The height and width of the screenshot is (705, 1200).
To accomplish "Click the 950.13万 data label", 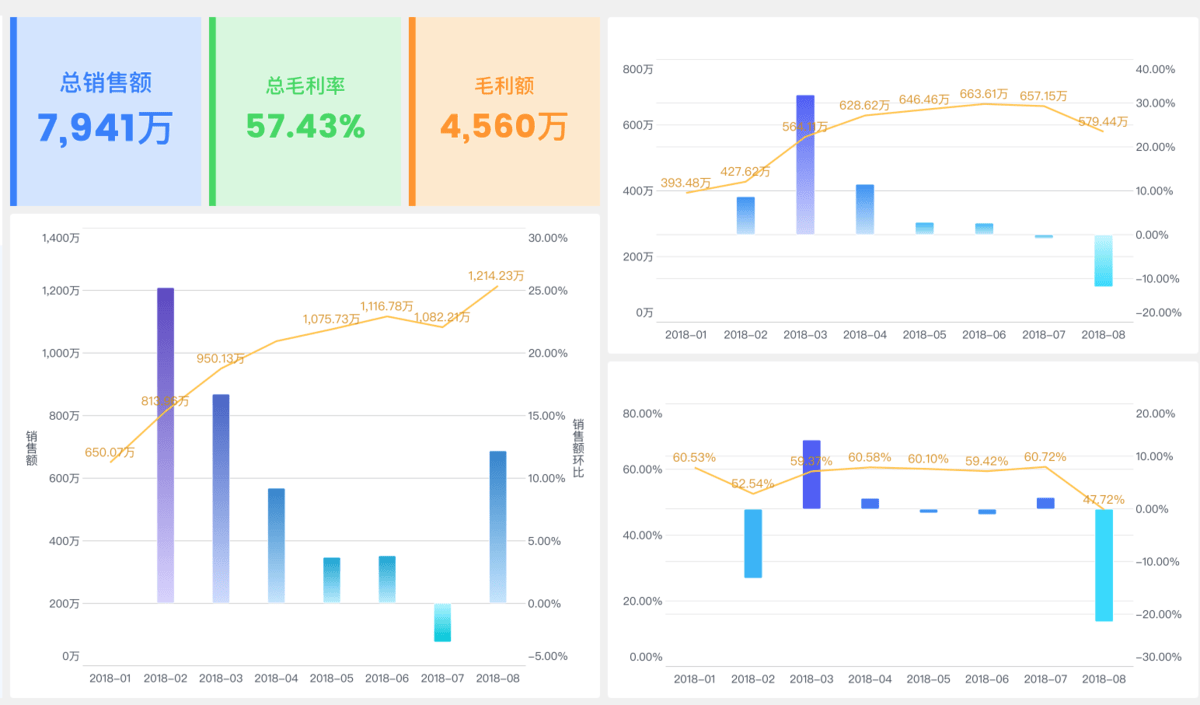I will [x=221, y=358].
